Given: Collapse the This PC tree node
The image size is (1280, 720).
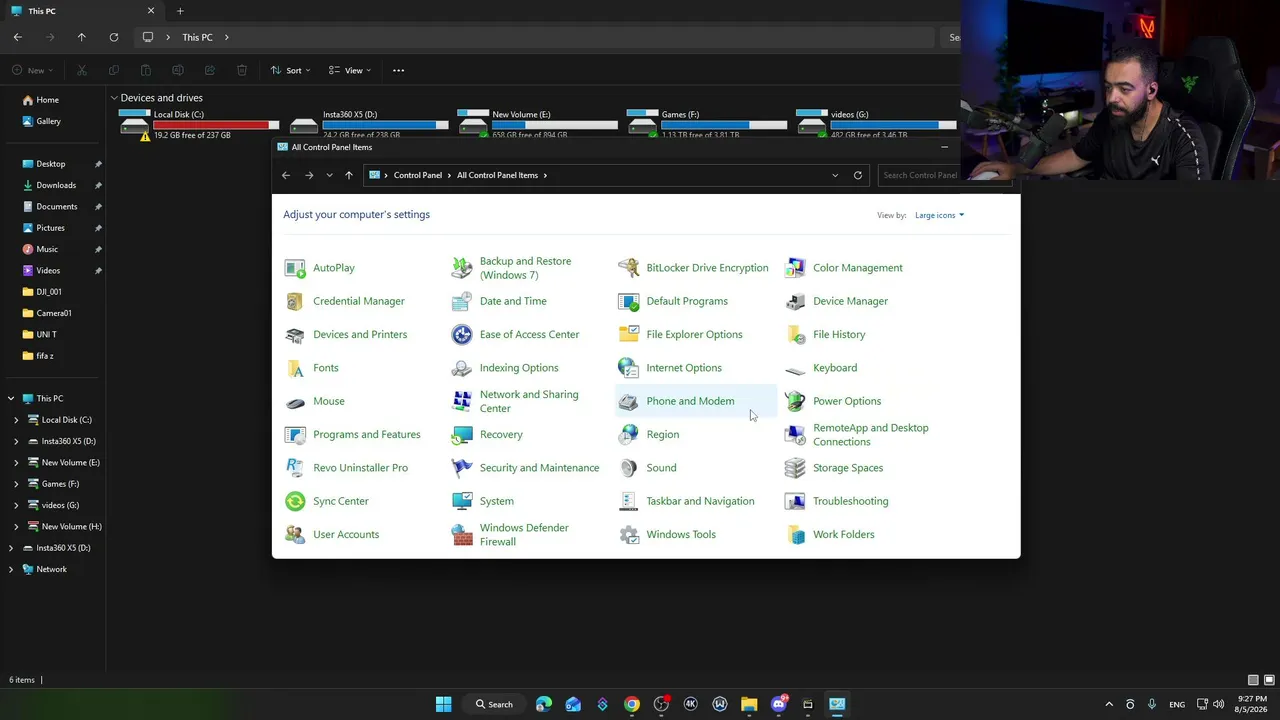Looking at the screenshot, I should [11, 398].
